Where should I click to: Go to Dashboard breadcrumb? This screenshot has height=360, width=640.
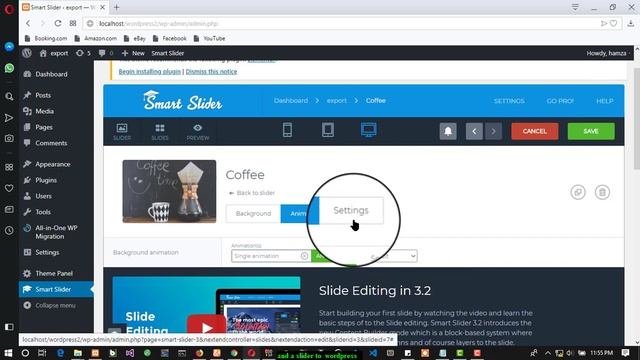291,100
